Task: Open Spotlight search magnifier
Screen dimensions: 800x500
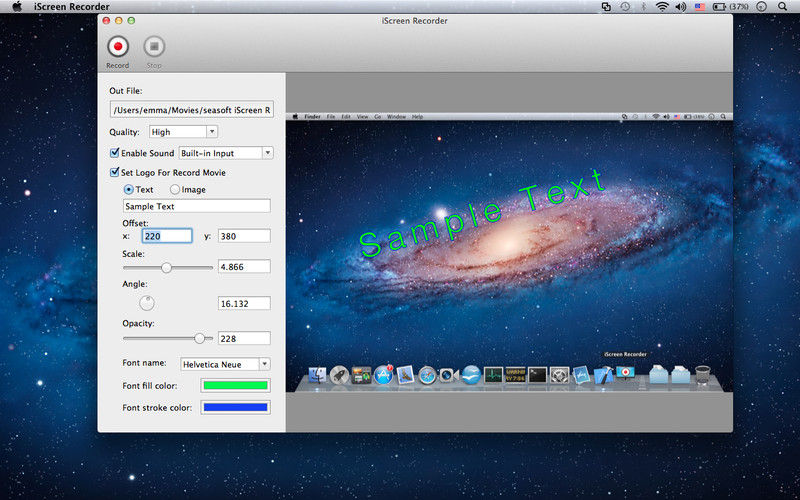Action: coord(782,7)
